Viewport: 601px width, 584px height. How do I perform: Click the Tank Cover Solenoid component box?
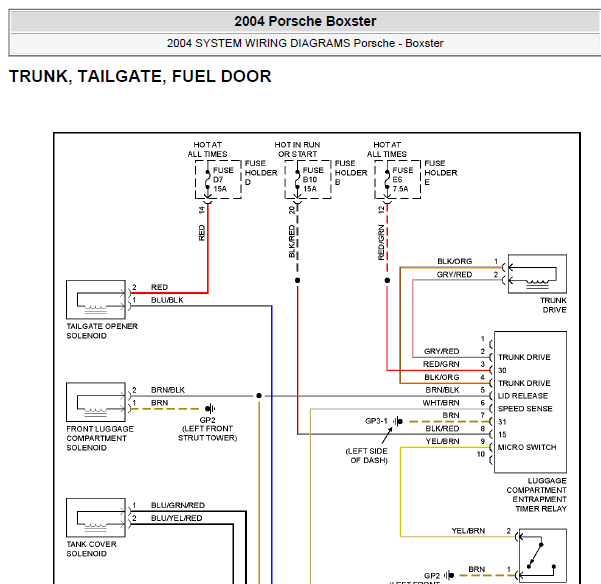tap(96, 517)
